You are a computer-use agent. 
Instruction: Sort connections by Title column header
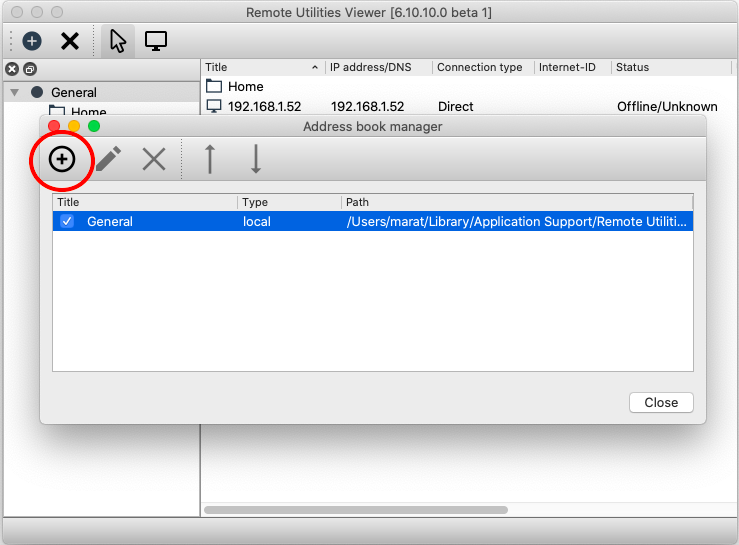pyautogui.click(x=263, y=67)
